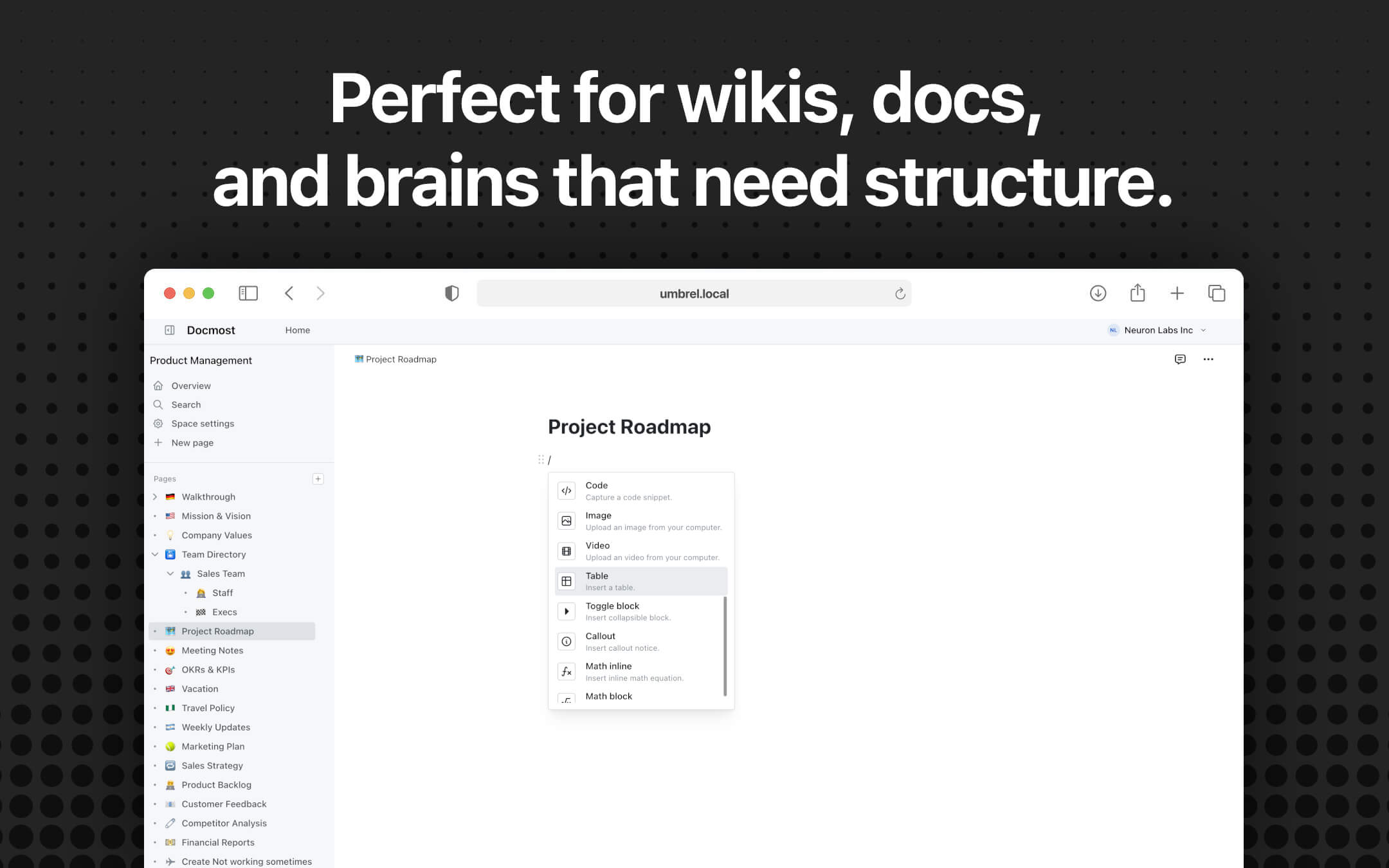Click the privacy shield icon in the toolbar
Screen dimensions: 1389x868
452,293
